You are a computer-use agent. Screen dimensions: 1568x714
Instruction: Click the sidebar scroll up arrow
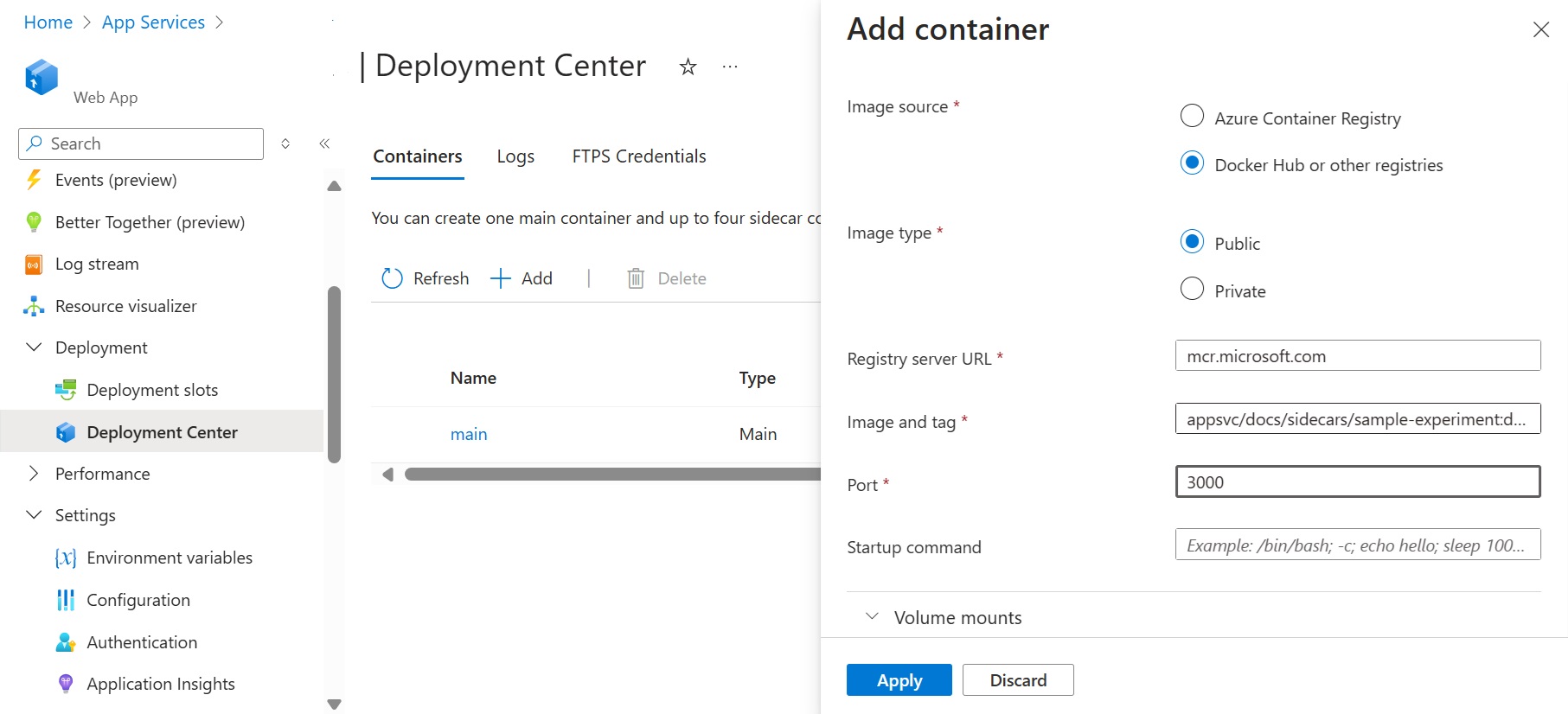click(x=335, y=186)
